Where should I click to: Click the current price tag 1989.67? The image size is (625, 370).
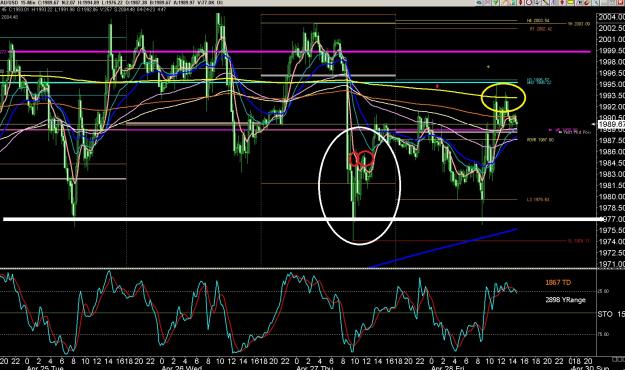(611, 124)
